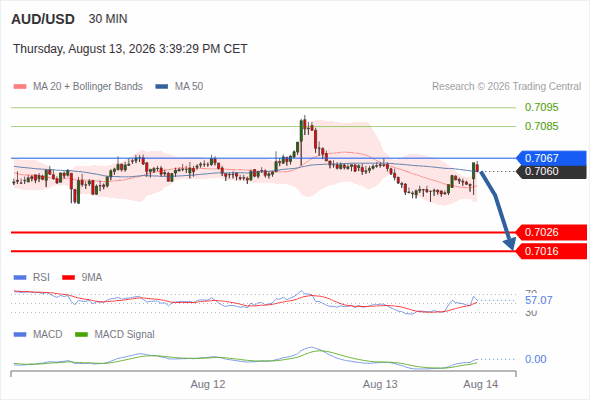Click the Research Trading Central credit text
590x400 pixels.
tap(506, 87)
